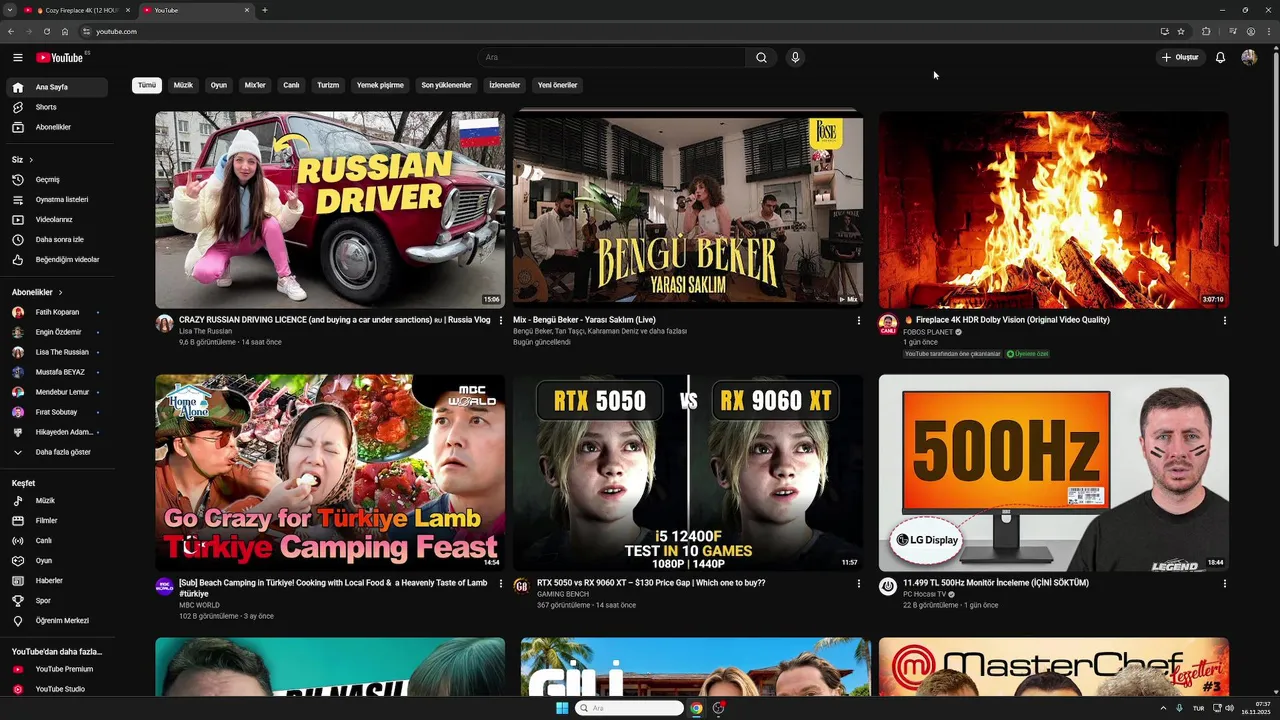Open options for RTX 5050 video
This screenshot has height=720, width=1280.
pyautogui.click(x=858, y=584)
